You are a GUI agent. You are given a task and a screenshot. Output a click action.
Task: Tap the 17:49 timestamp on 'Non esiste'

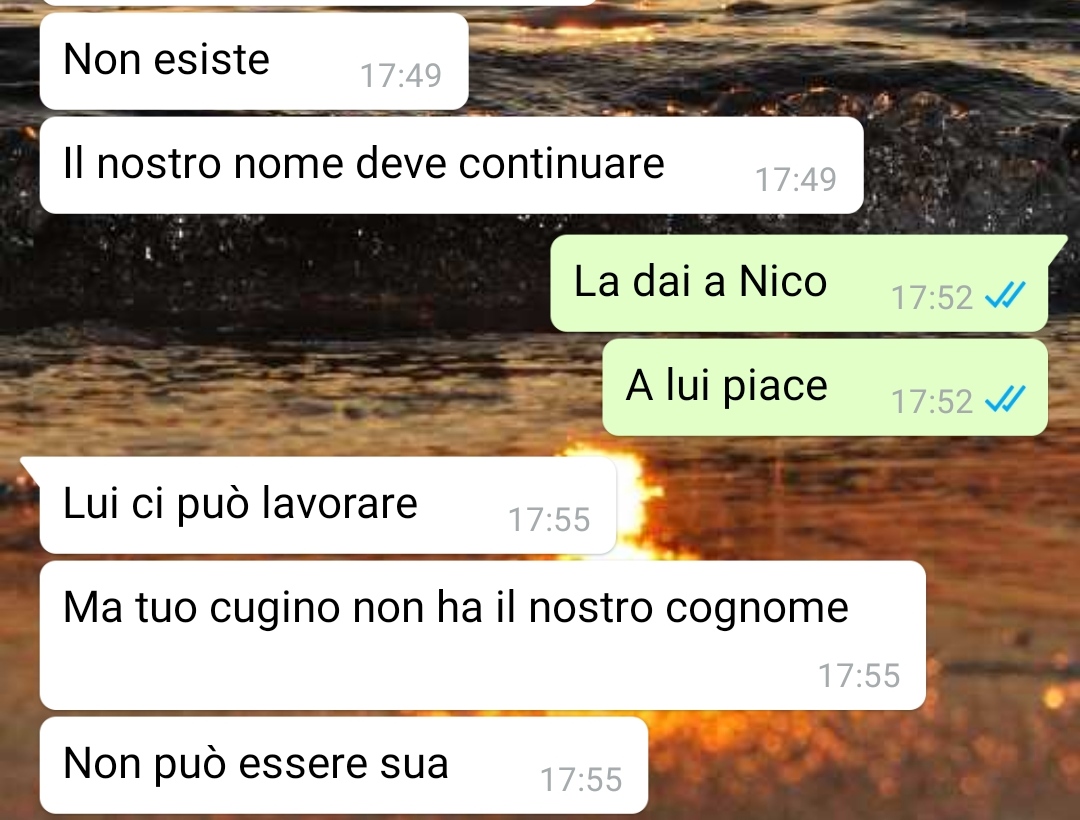click(x=401, y=76)
